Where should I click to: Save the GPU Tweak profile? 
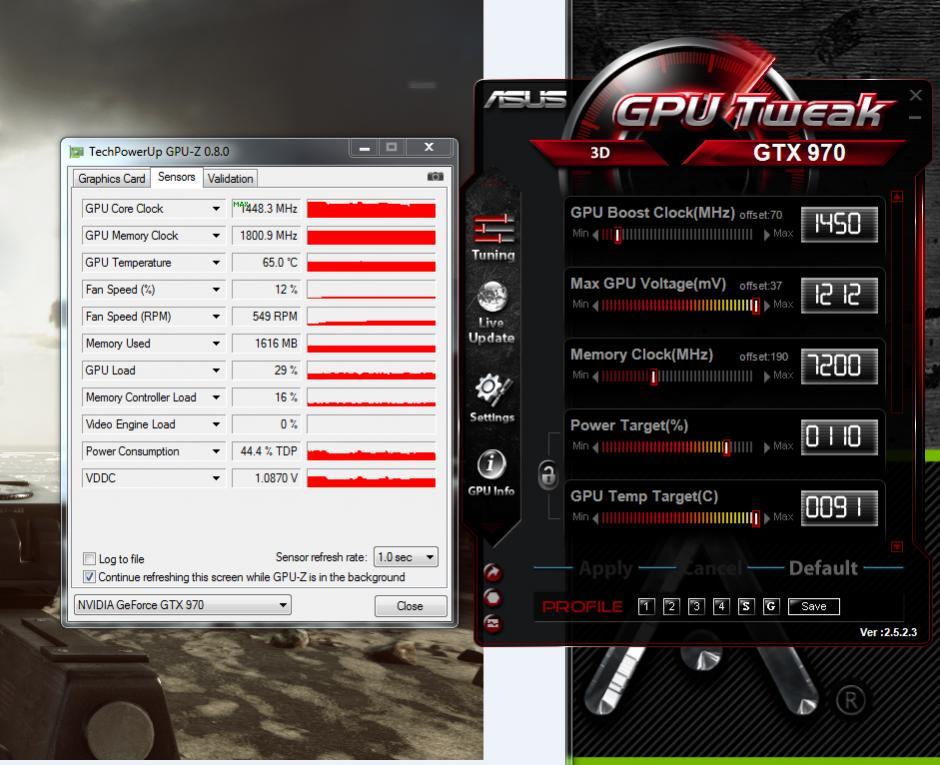814,607
